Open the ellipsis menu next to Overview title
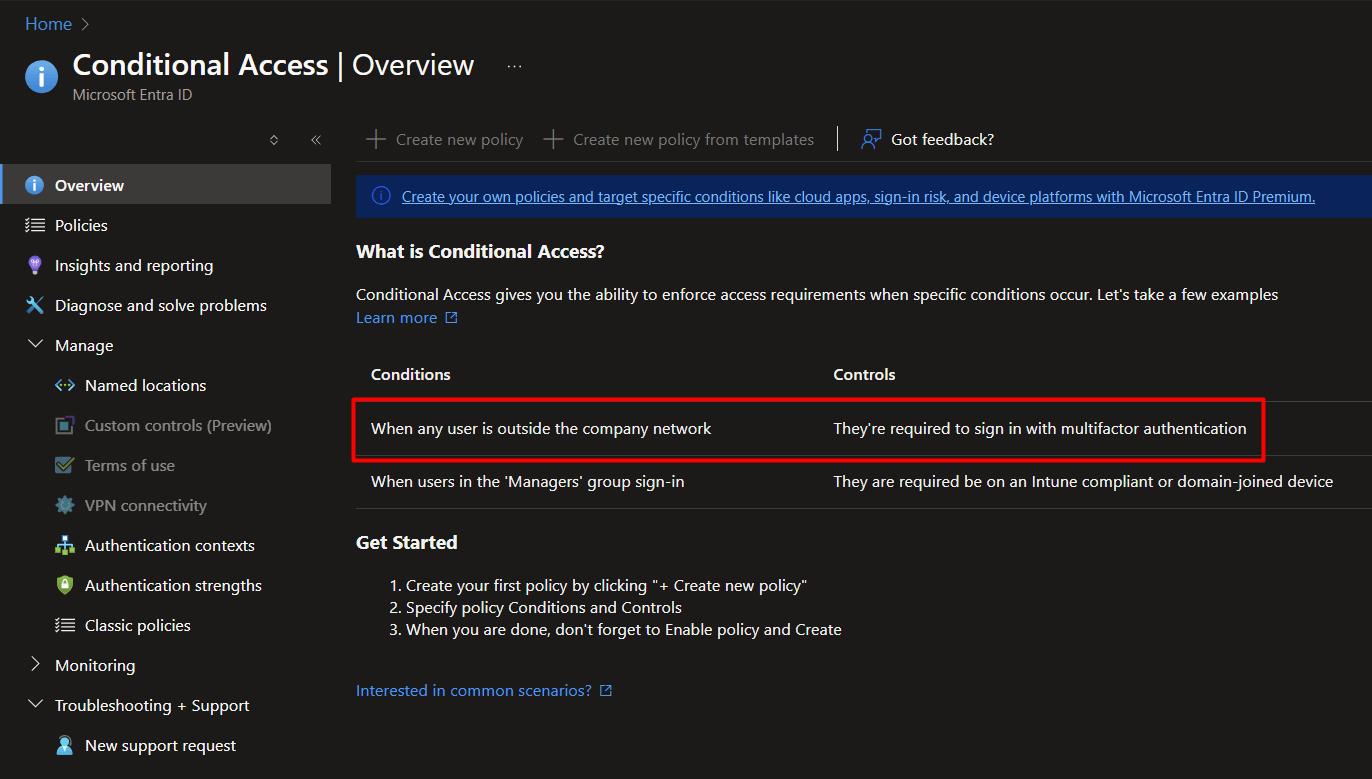This screenshot has width=1372, height=779. [514, 65]
